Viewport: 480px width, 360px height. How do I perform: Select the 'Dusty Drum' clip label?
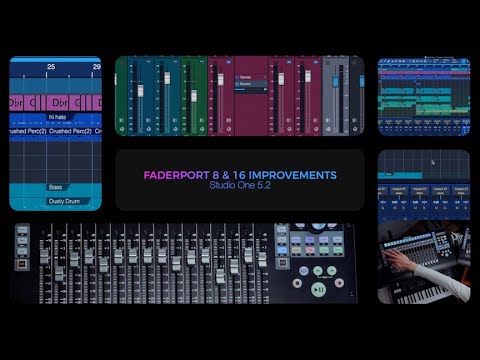(64, 201)
